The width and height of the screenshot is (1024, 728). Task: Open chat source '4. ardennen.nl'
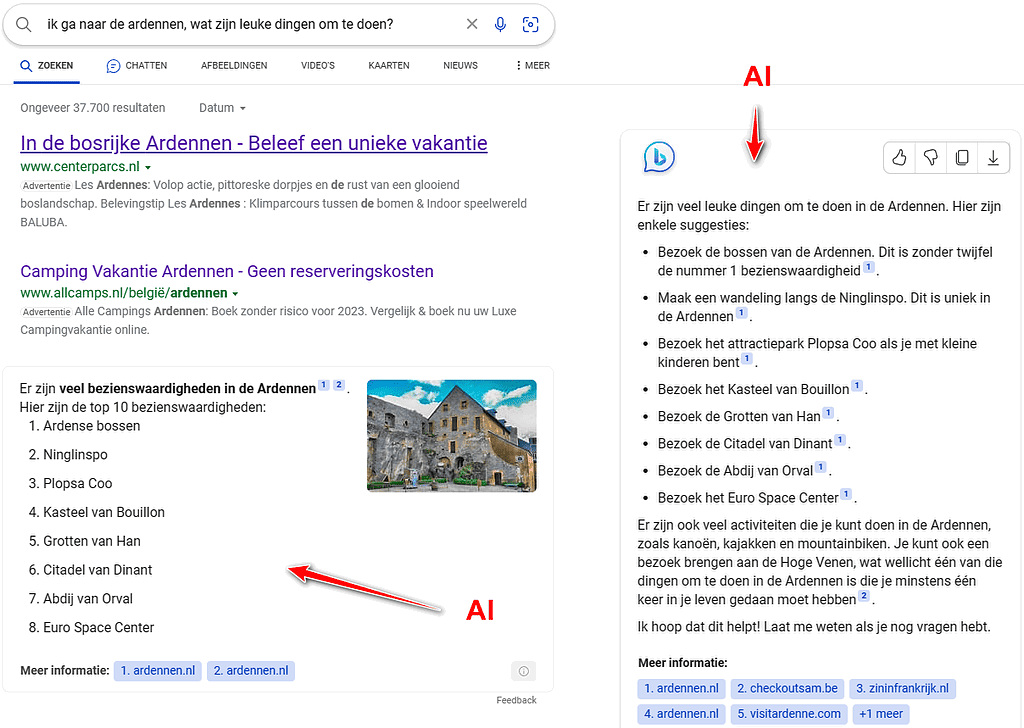[x=681, y=714]
